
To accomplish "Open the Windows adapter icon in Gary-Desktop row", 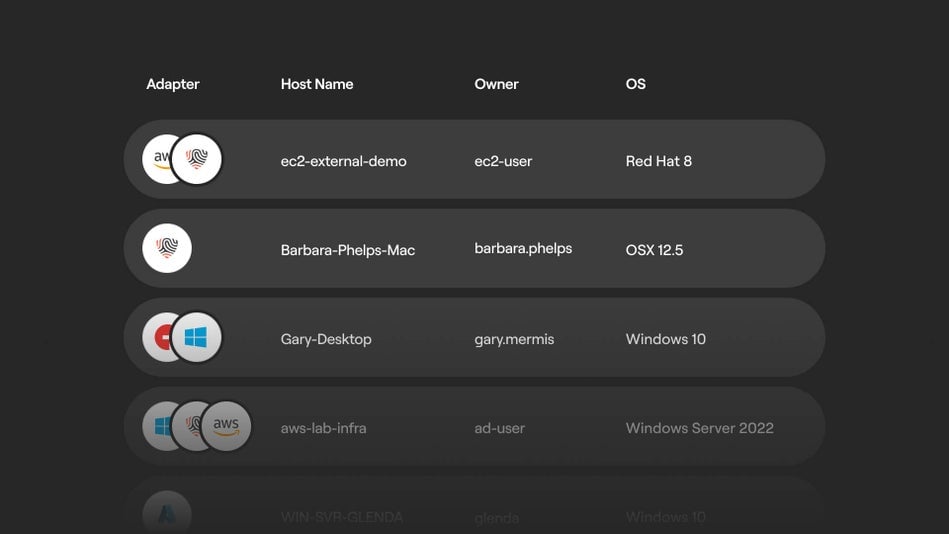I will [197, 338].
